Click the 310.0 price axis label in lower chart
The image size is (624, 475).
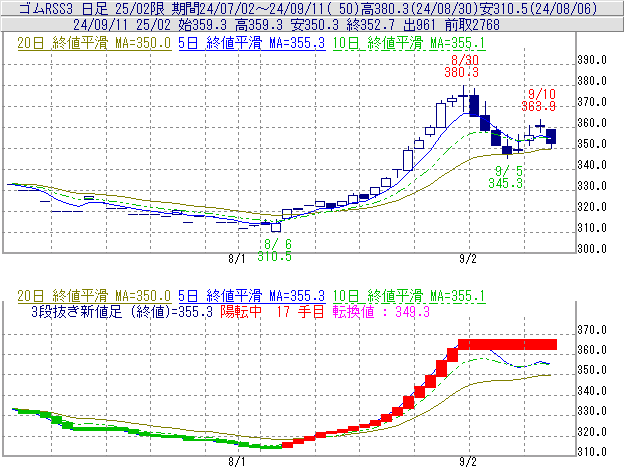coord(592,452)
